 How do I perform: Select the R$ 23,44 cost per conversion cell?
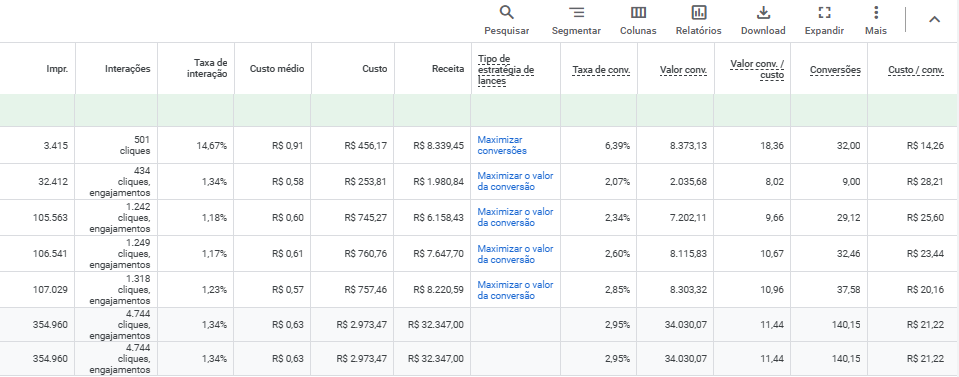coord(925,254)
